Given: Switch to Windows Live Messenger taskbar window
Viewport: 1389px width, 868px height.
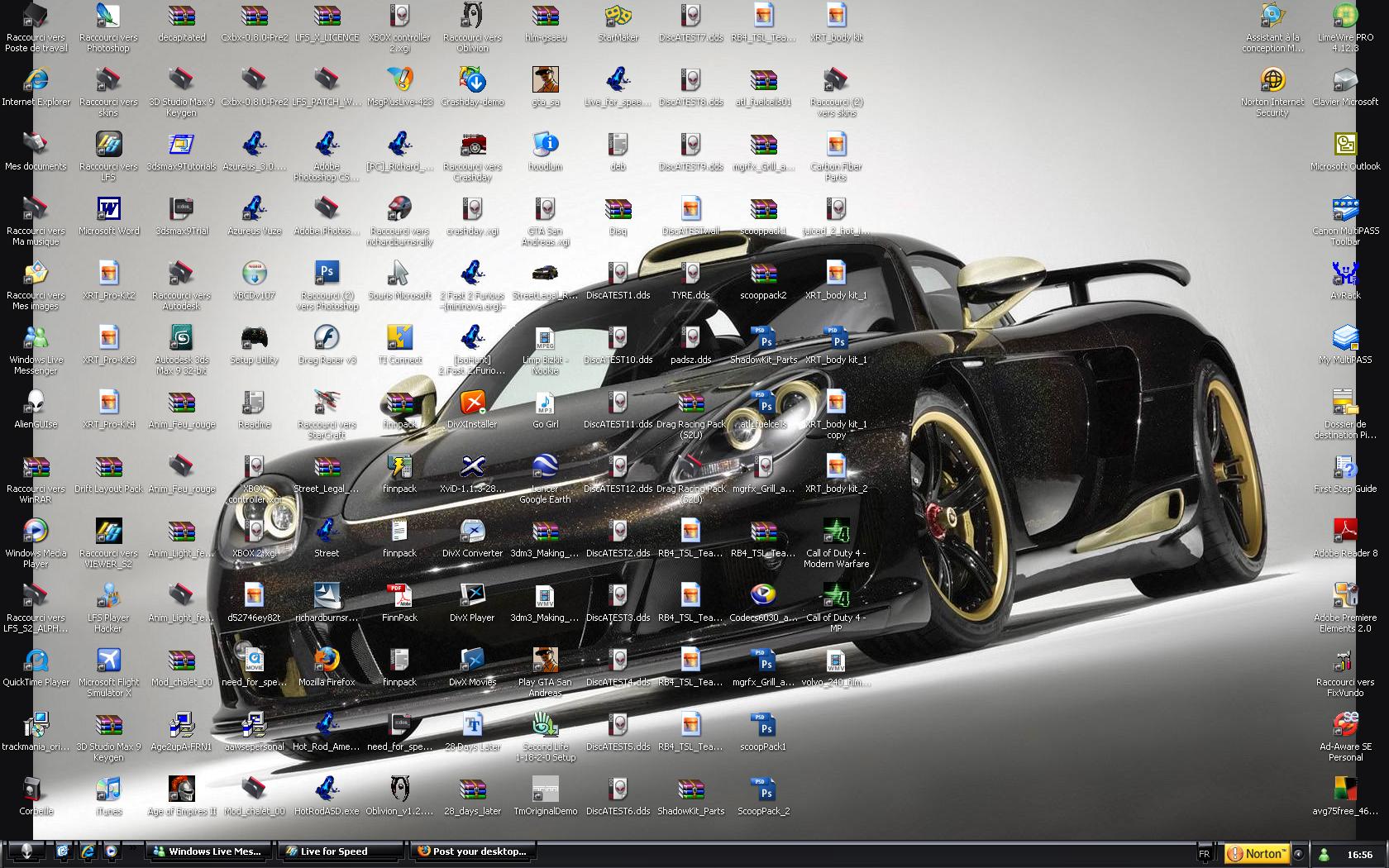Looking at the screenshot, I should point(207,851).
